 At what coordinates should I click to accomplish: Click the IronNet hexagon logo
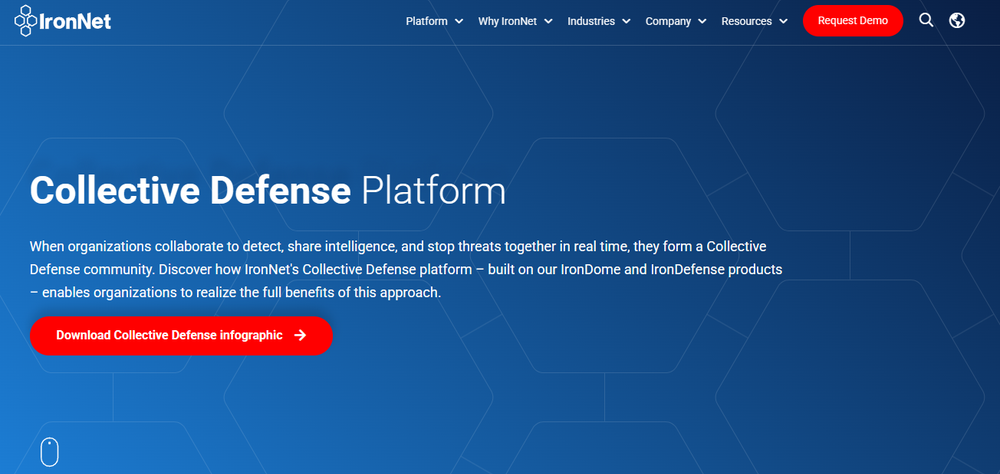(x=62, y=21)
